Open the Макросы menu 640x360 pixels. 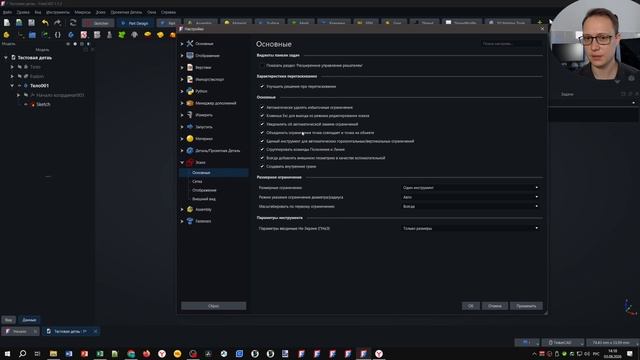pyautogui.click(x=82, y=12)
